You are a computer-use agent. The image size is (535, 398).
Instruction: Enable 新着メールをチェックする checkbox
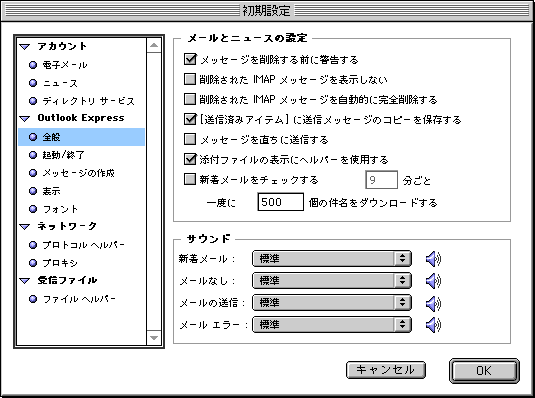pos(190,179)
